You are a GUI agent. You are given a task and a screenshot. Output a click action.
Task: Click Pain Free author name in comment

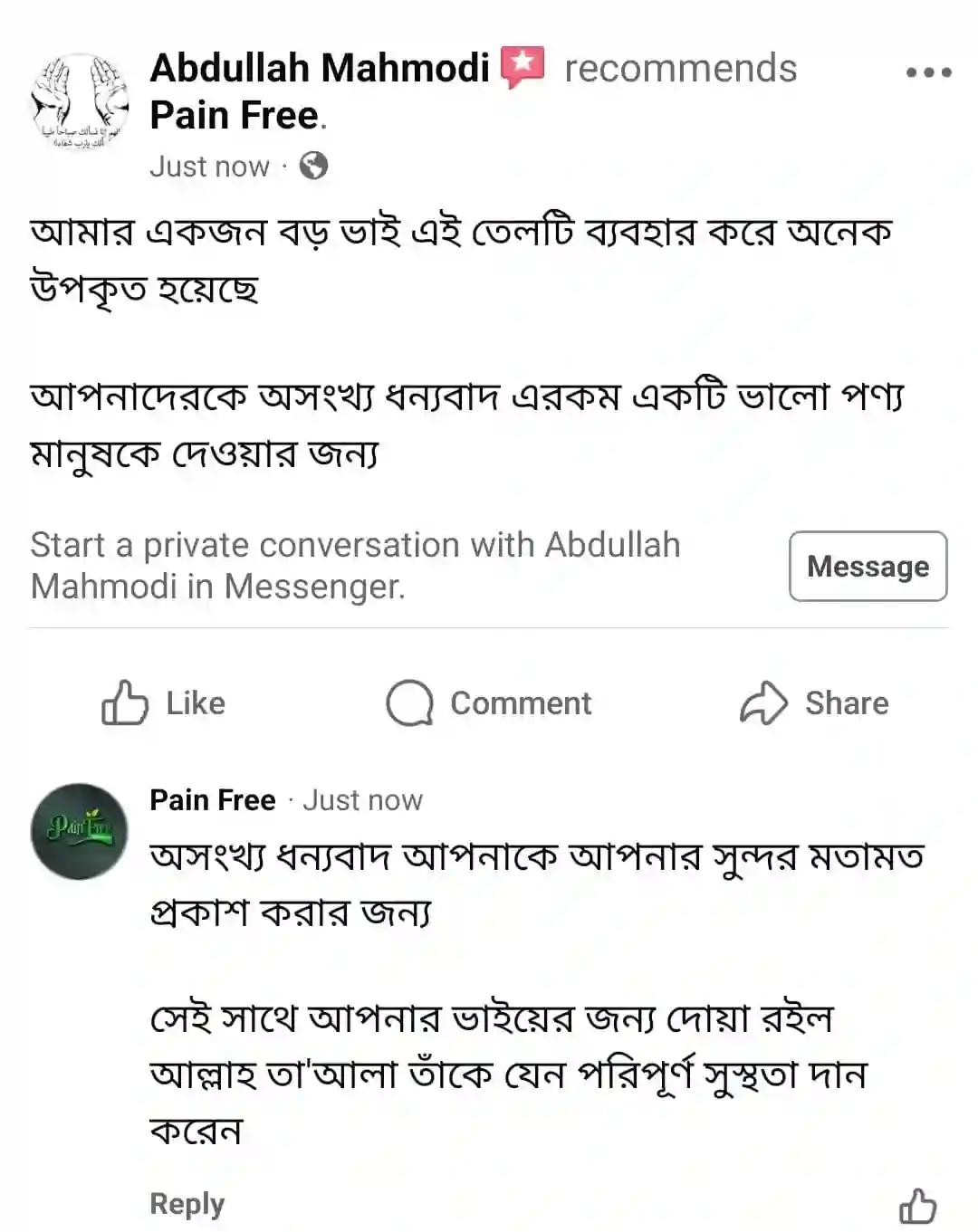[212, 800]
